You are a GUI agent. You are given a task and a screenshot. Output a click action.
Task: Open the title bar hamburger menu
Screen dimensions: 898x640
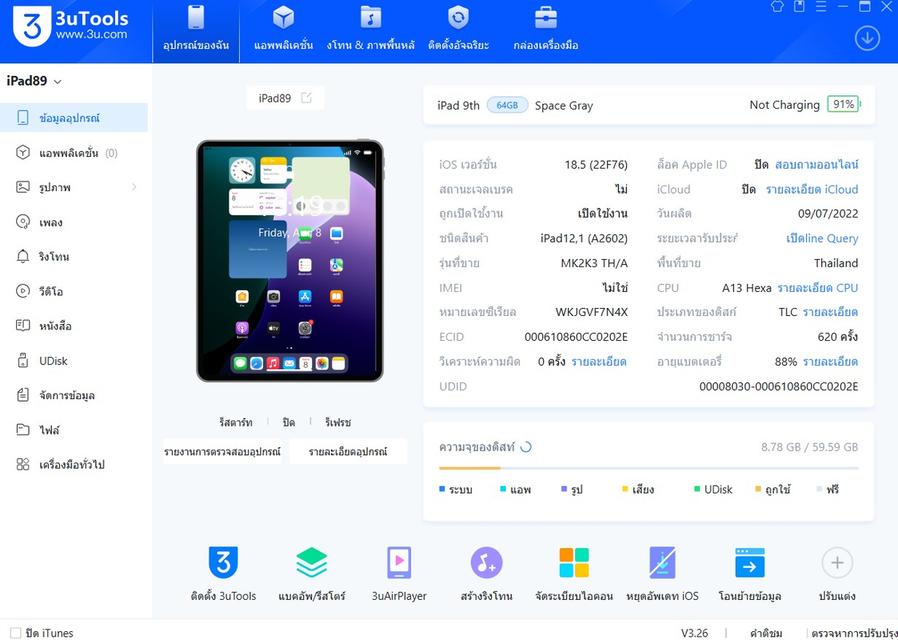[821, 6]
